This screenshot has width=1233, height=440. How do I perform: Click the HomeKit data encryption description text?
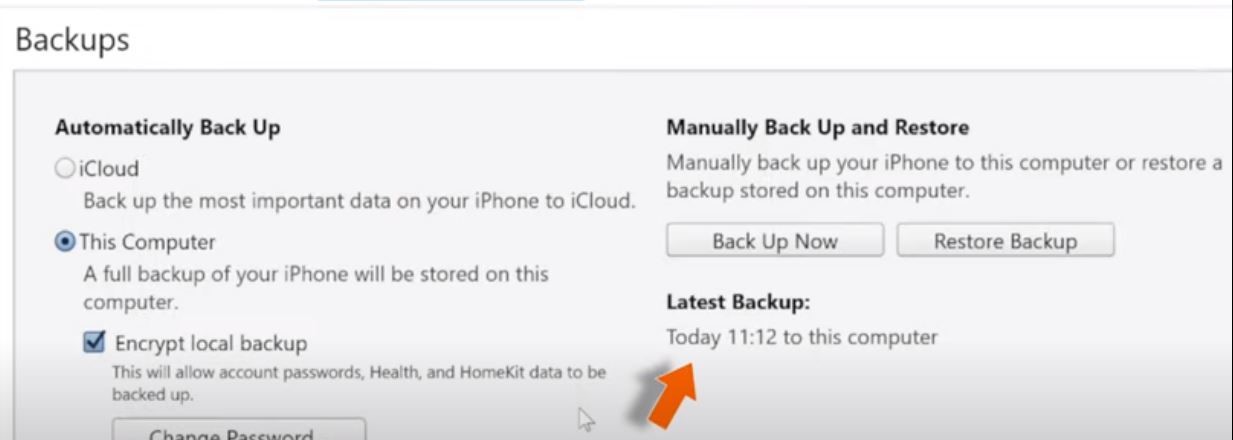point(359,383)
